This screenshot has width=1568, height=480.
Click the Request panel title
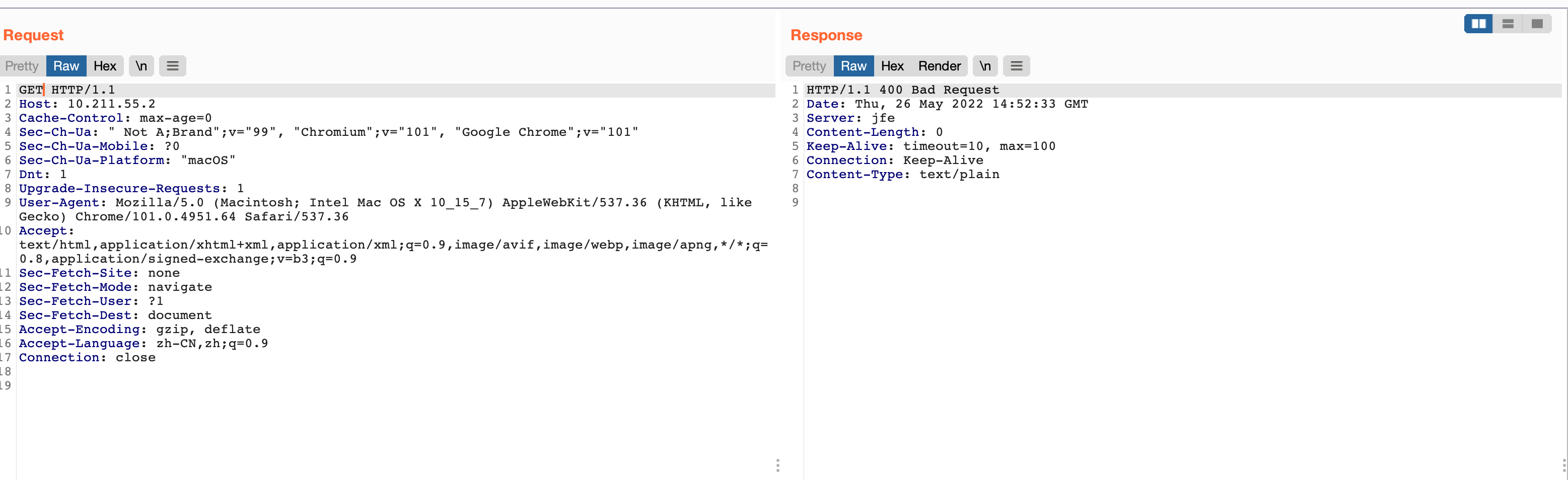point(33,35)
